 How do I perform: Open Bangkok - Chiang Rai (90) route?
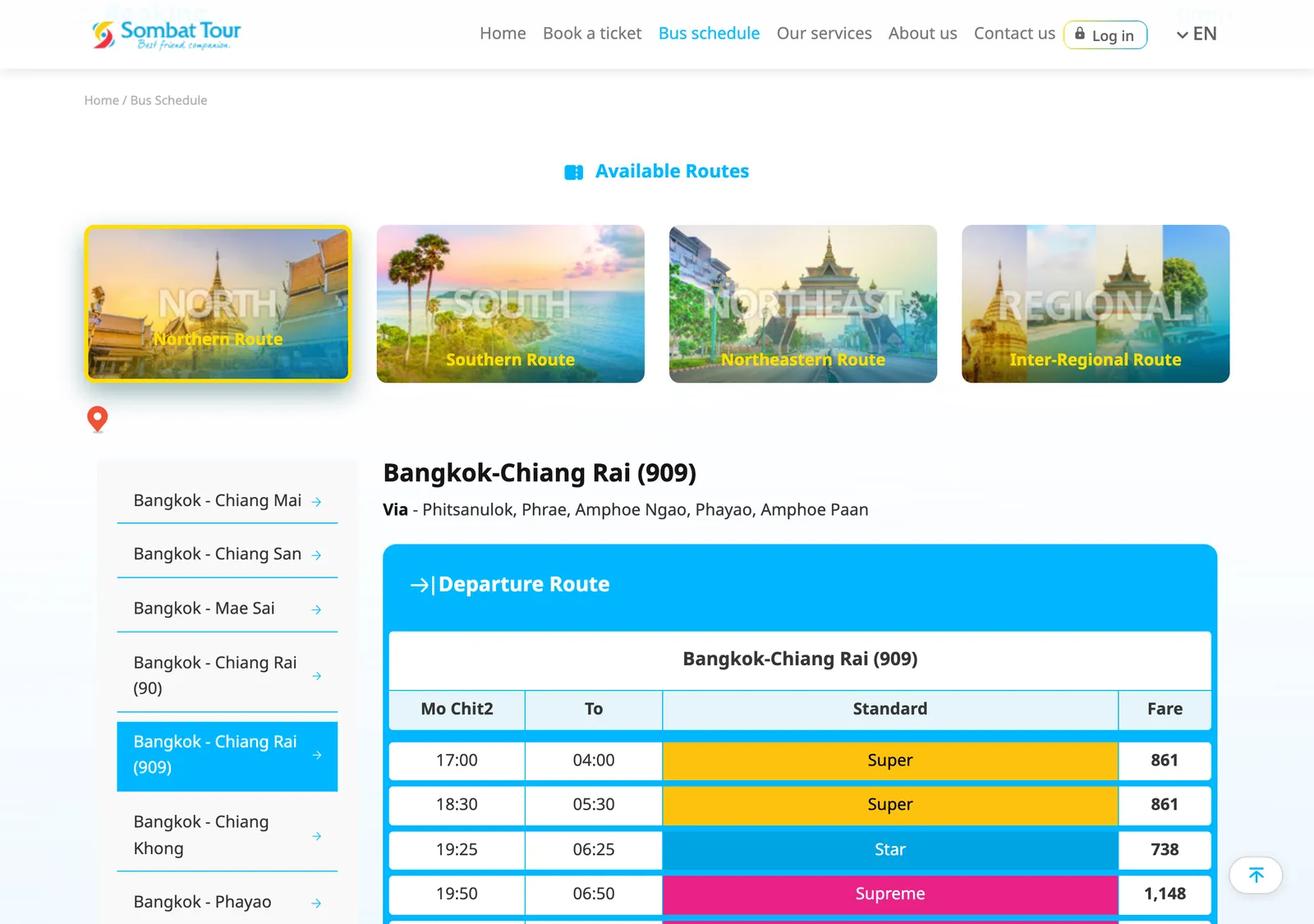pos(227,675)
